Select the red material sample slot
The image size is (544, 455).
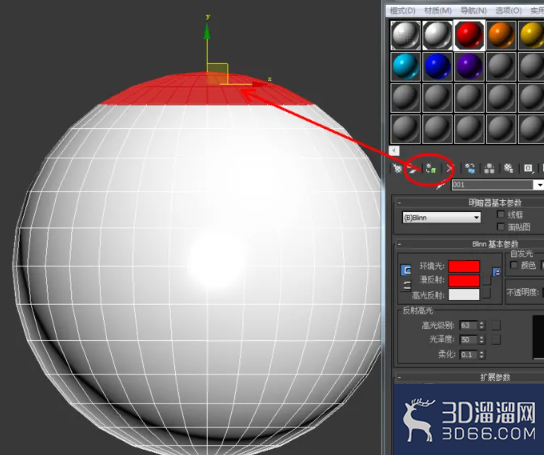click(469, 35)
